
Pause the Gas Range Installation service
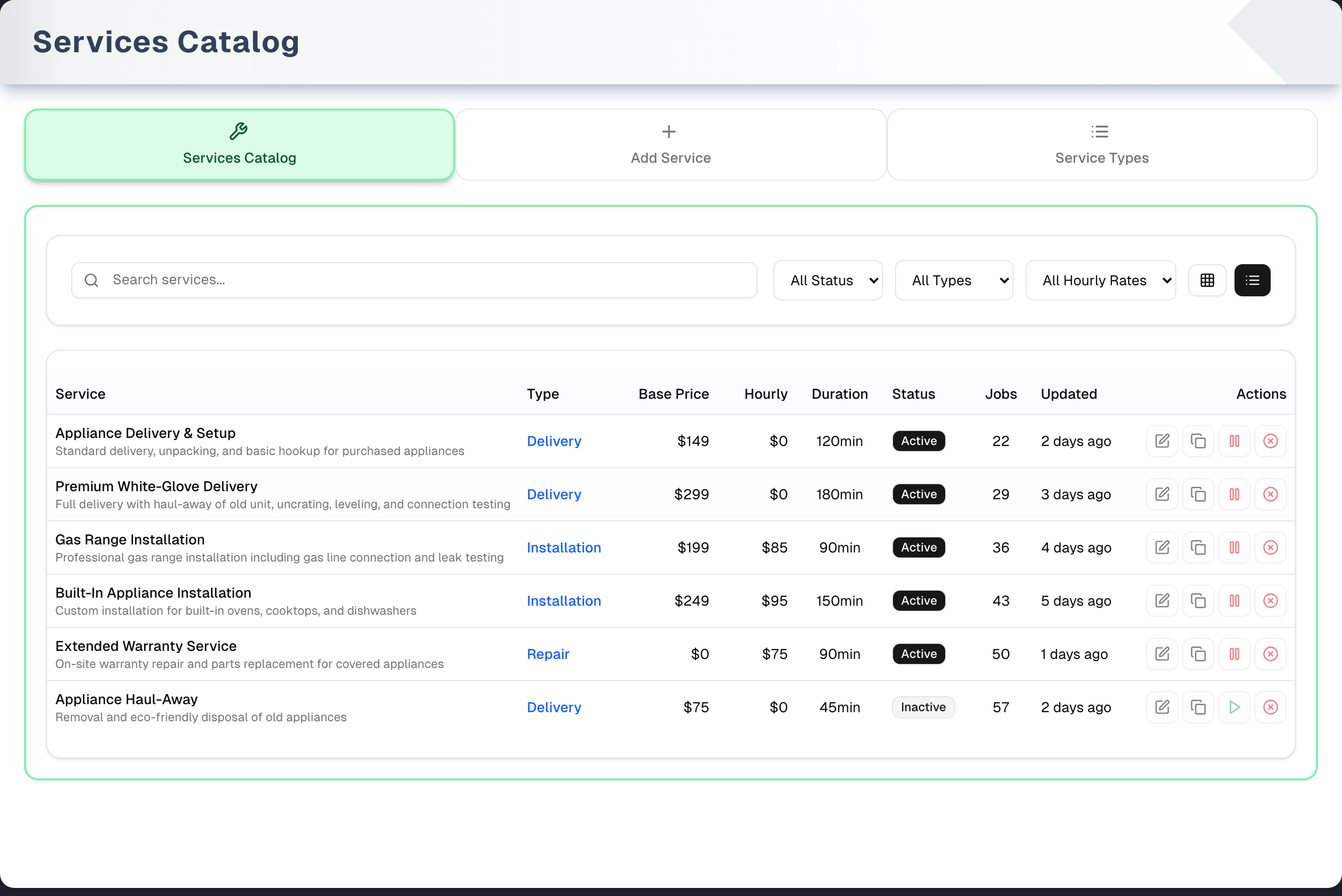(x=1234, y=547)
